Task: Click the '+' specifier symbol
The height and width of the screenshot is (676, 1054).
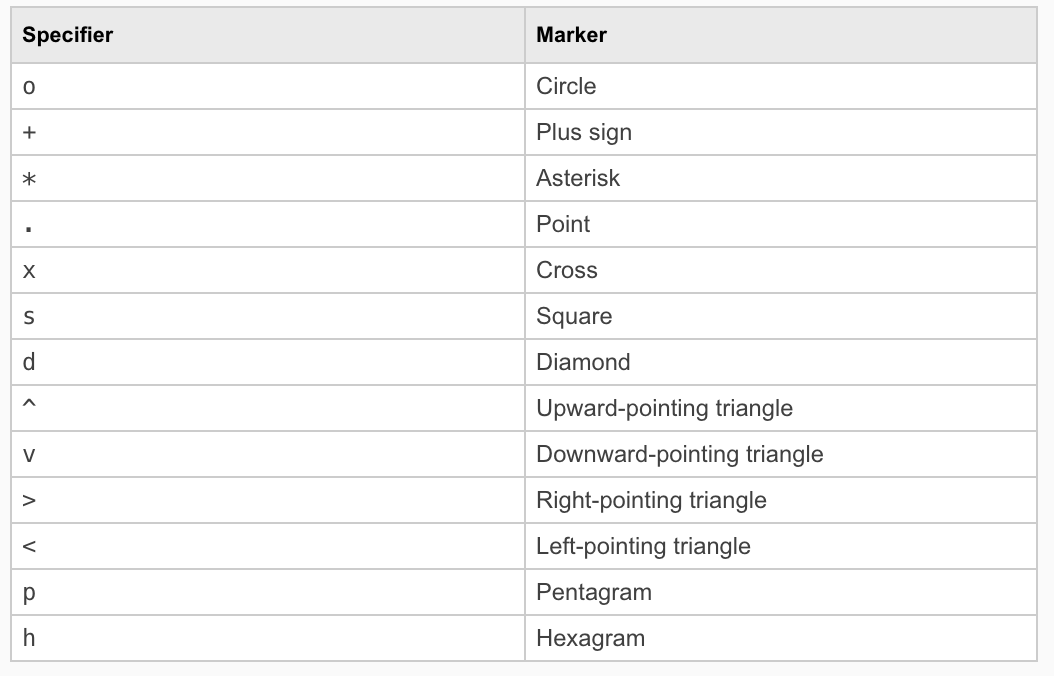Action: click(x=29, y=133)
